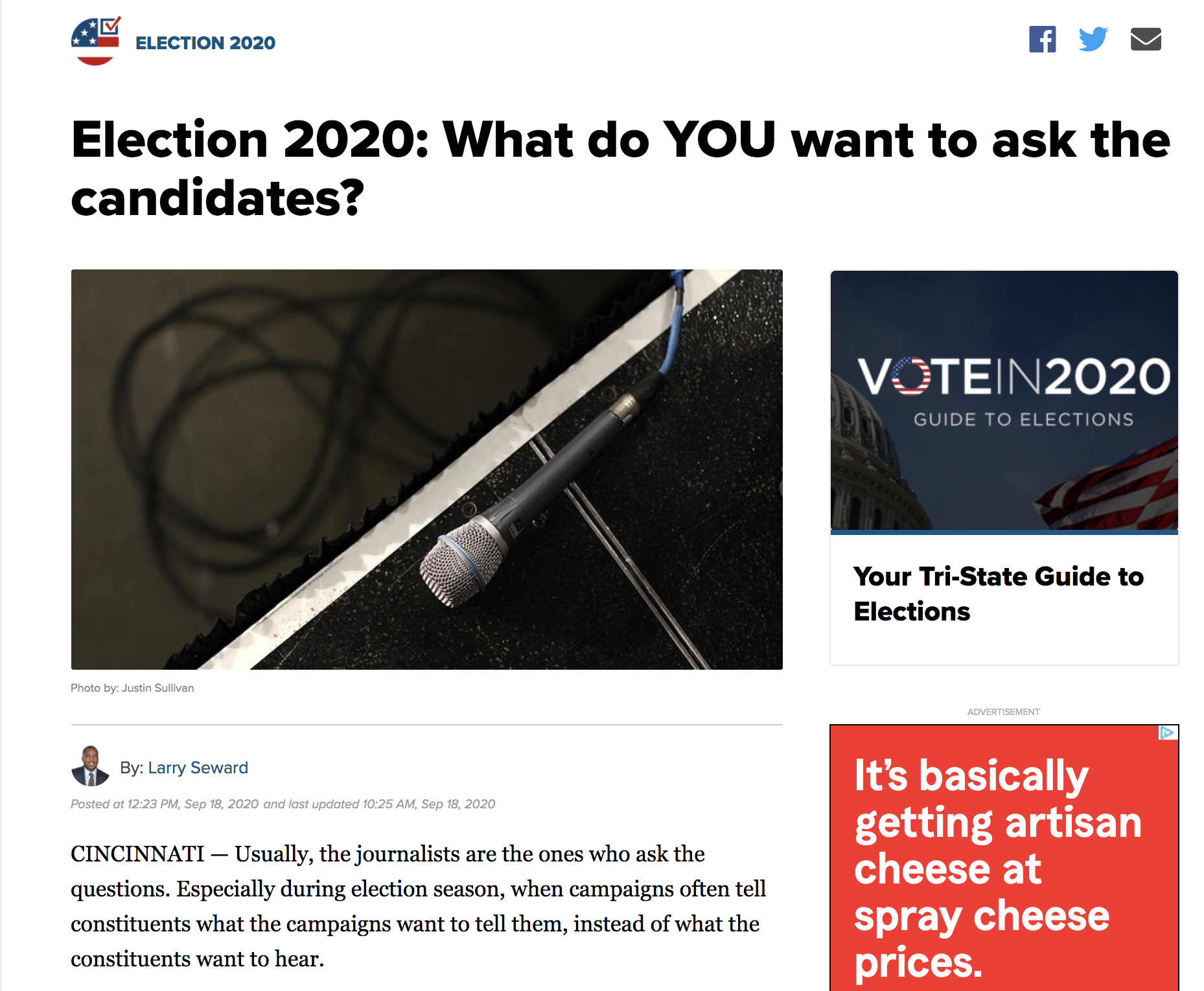Open the ELECTION 2020 section link
Screen dimensions: 1204x991
(205, 43)
